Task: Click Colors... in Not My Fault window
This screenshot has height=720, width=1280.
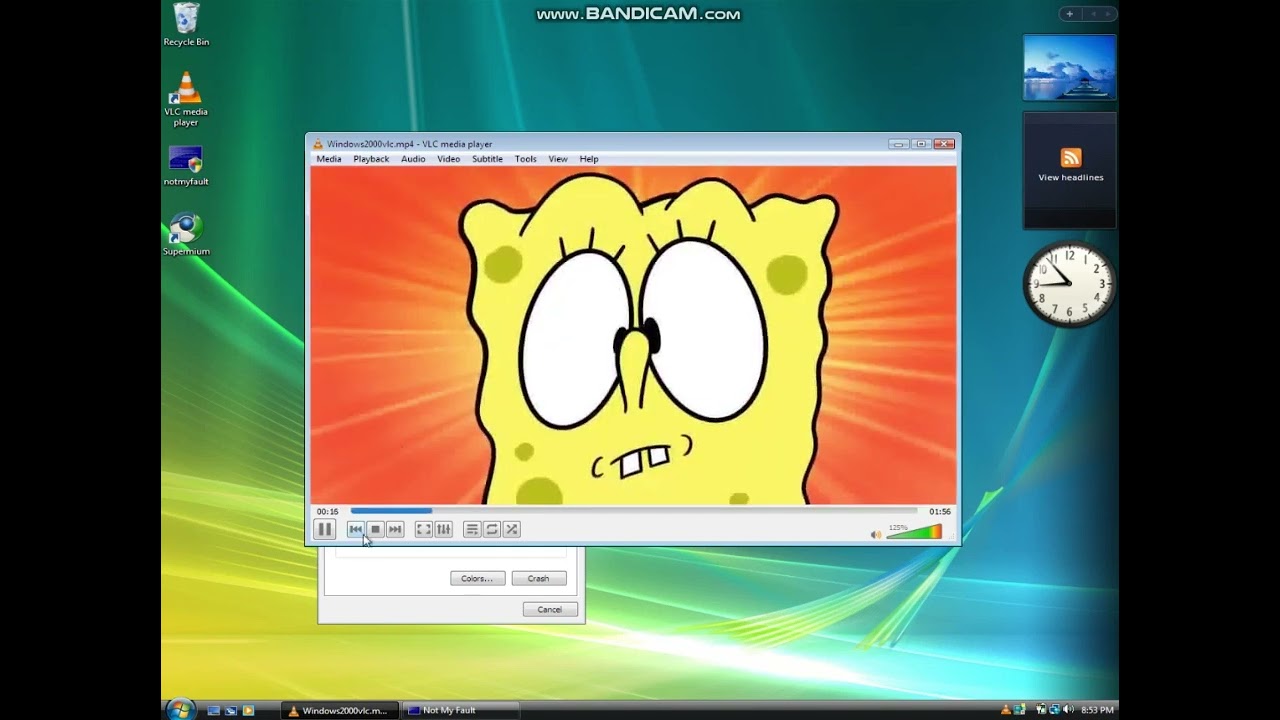Action: pyautogui.click(x=477, y=578)
